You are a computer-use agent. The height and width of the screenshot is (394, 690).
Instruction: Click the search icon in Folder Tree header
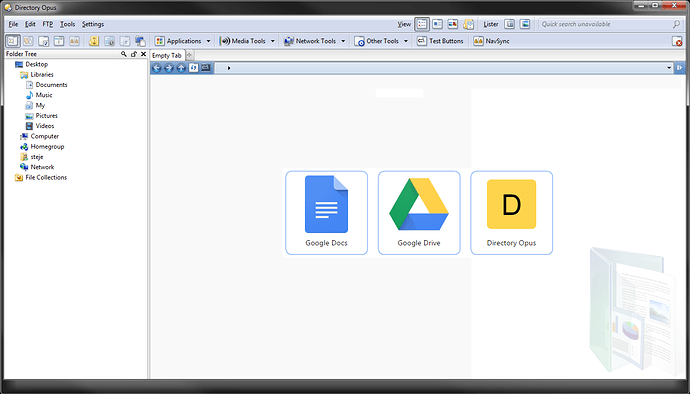[124, 54]
